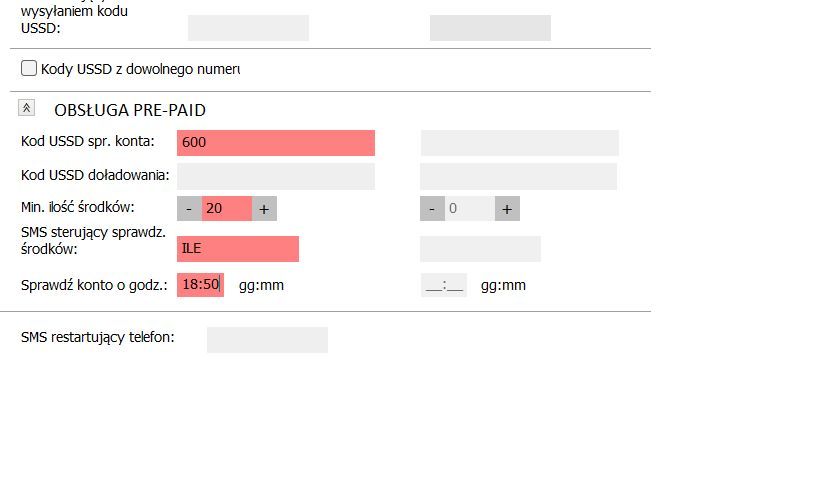Viewport: 819px width, 486px height.
Task: Click plus button beside the 0 value
Action: tap(507, 209)
